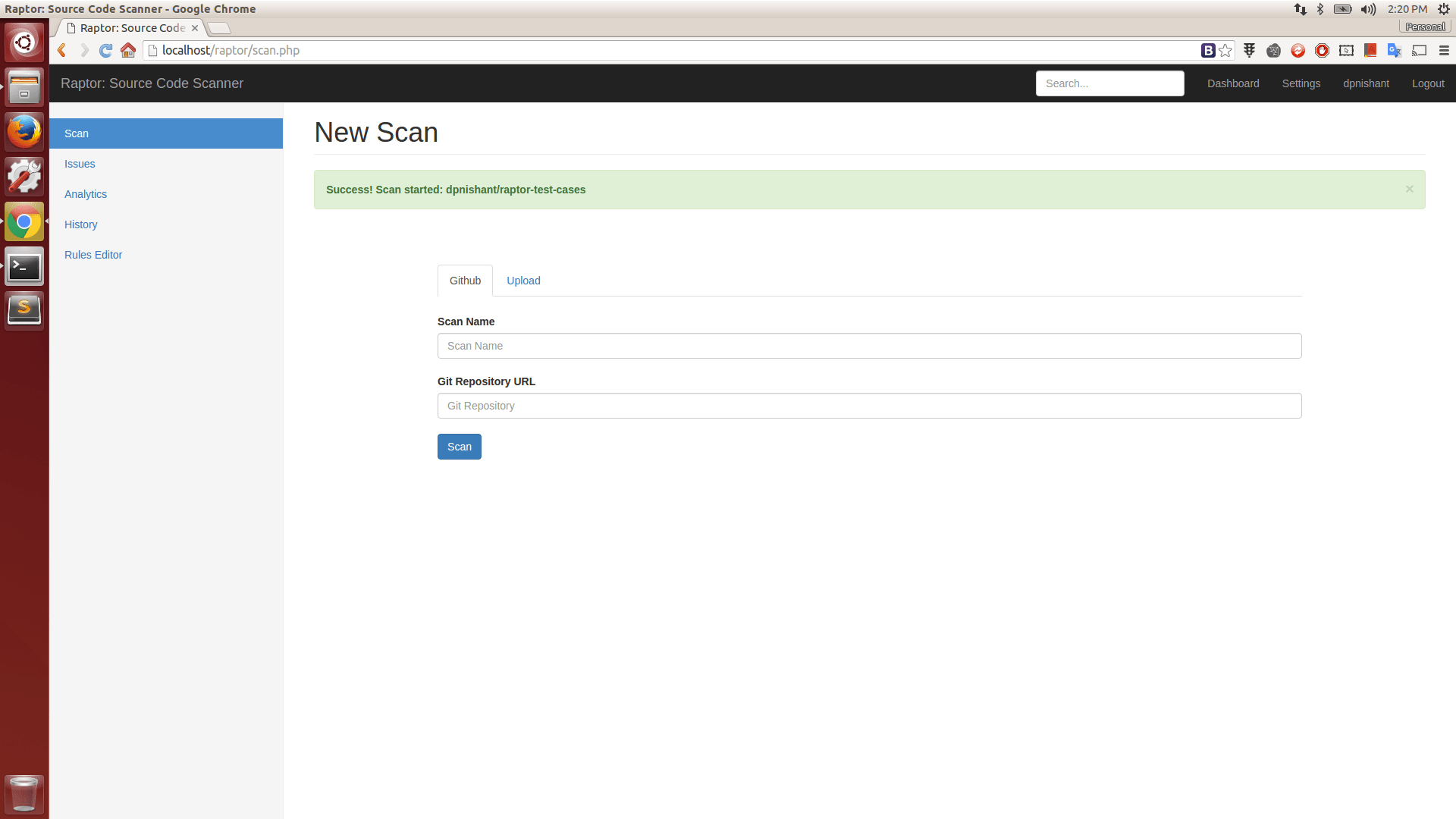Viewport: 1456px width, 819px height.
Task: Click the Google Translate extension icon
Action: (1394, 51)
